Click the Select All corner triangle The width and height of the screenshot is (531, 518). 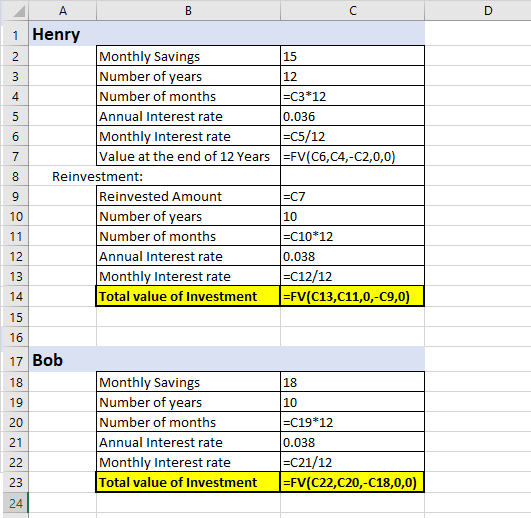coord(16,10)
